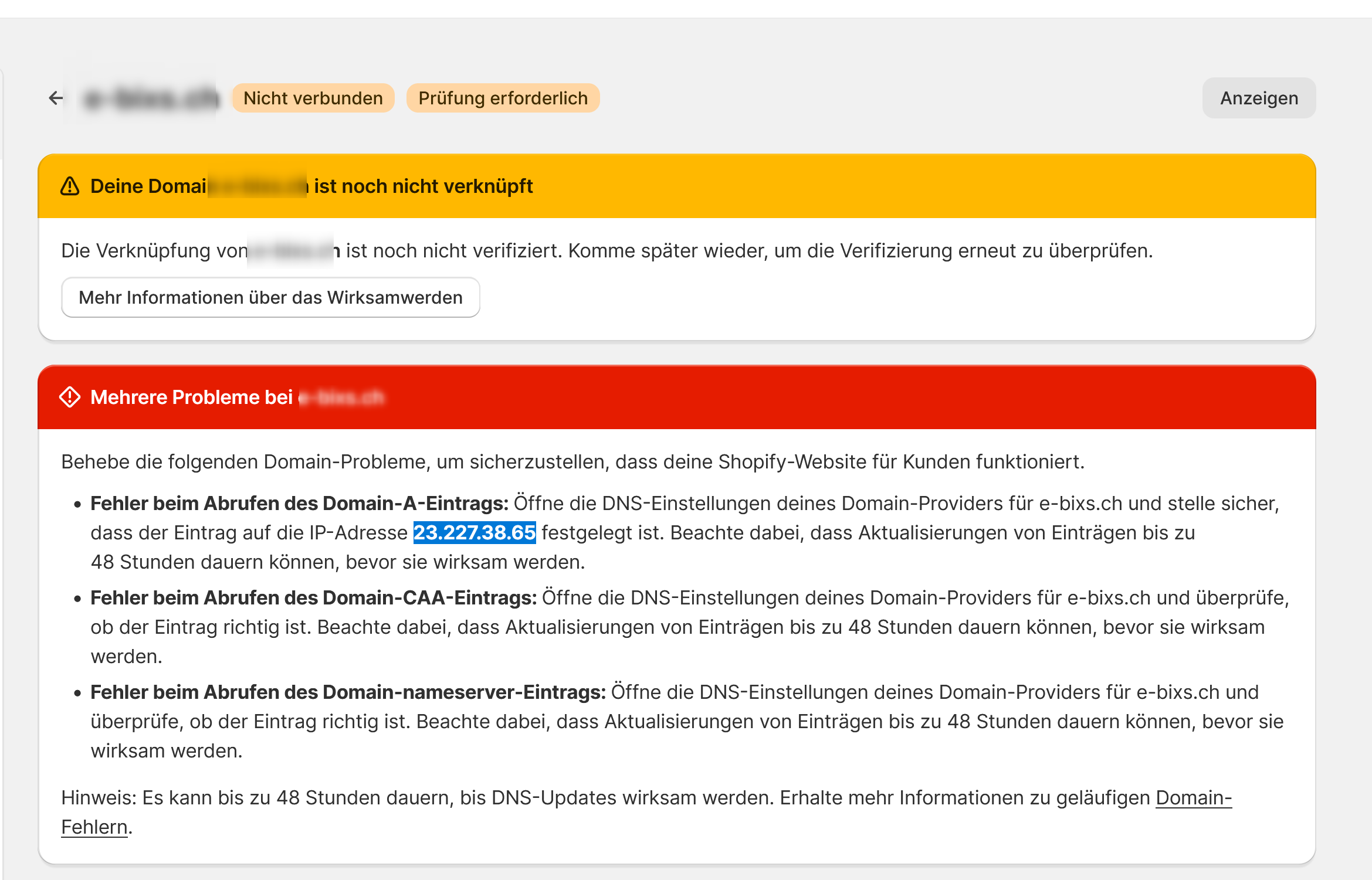Open Mehr Informationen über das Wirksamwerden
The height and width of the screenshot is (880, 1372).
click(x=270, y=297)
